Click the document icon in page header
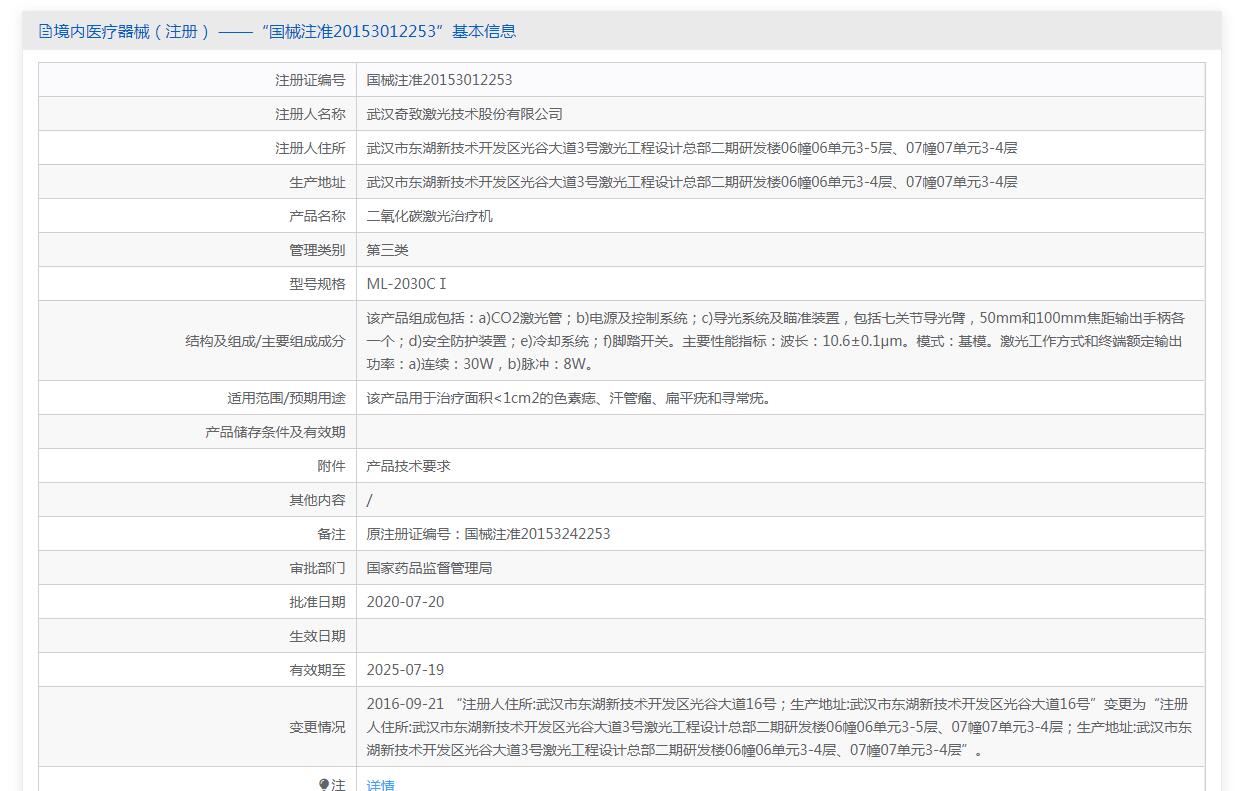 pyautogui.click(x=45, y=31)
